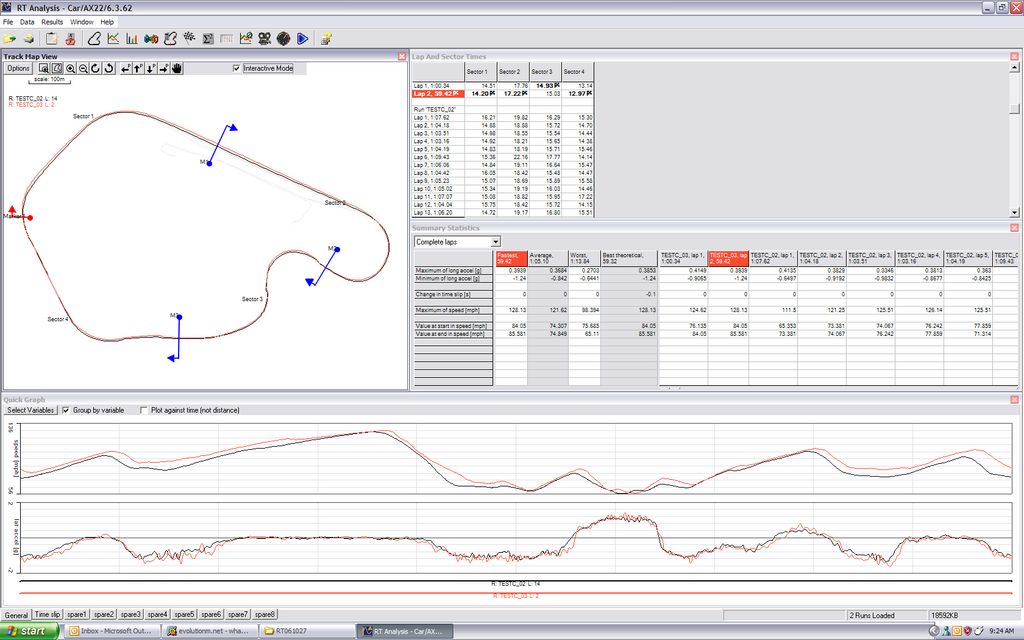Click the track map Options button
The height and width of the screenshot is (640, 1024).
pos(18,69)
